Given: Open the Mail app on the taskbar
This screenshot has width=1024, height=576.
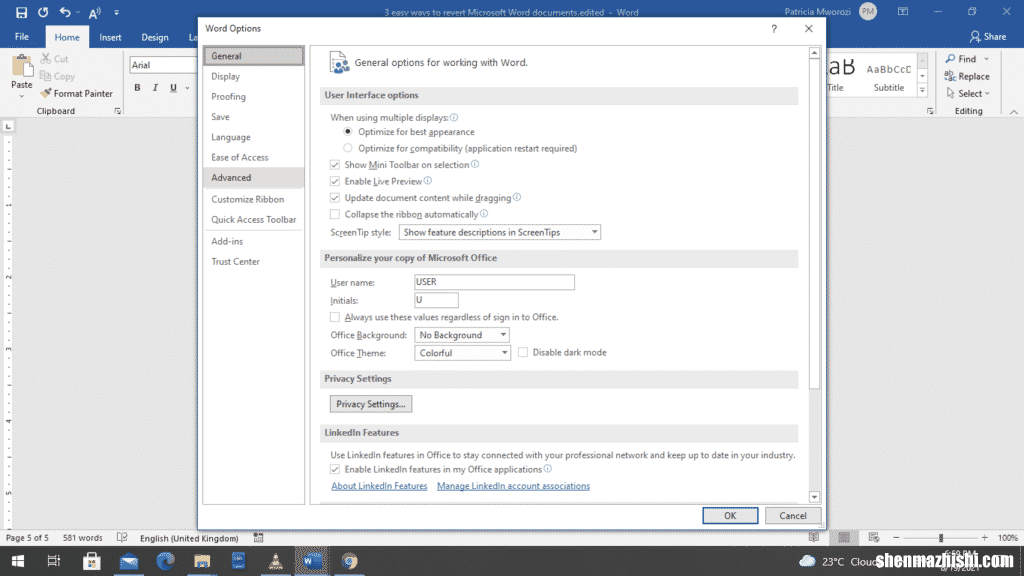Looking at the screenshot, I should (129, 561).
